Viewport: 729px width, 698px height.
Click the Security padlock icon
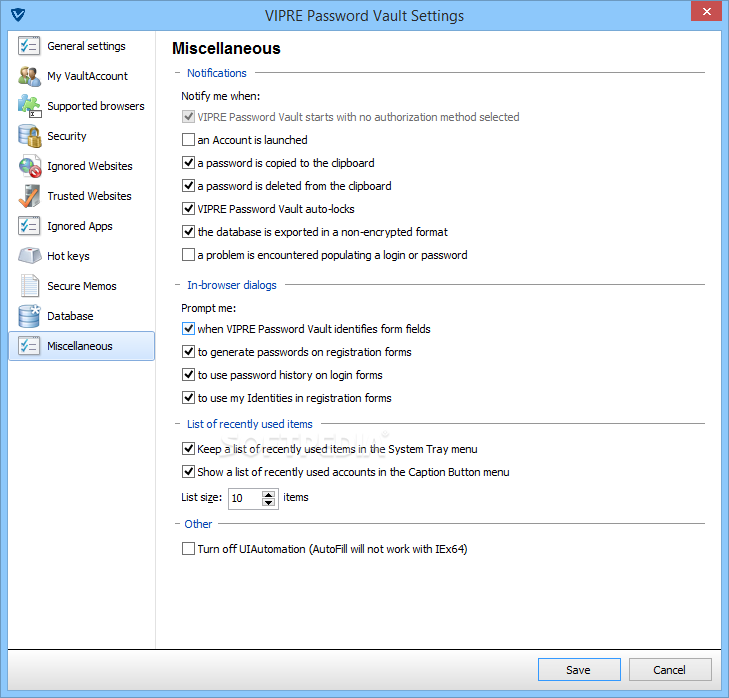coord(29,136)
